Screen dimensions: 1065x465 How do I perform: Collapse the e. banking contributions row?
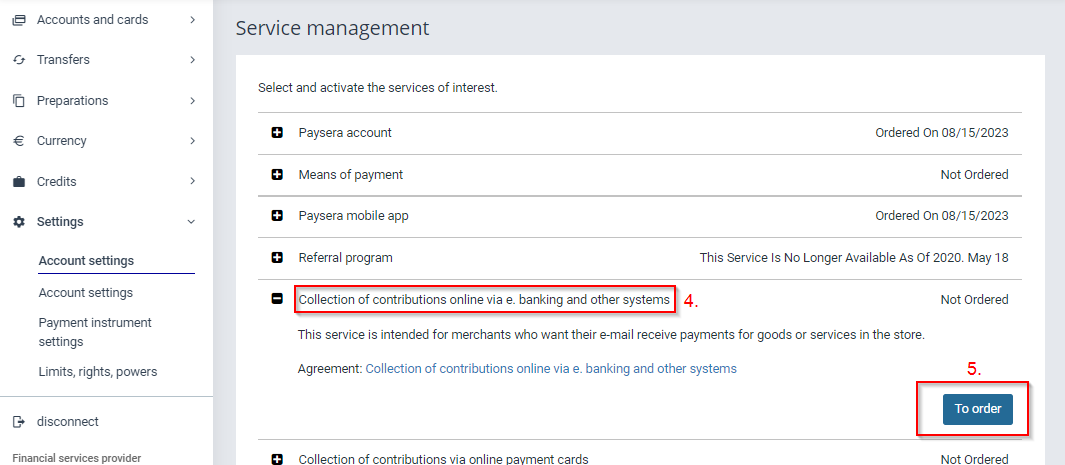[x=277, y=300]
